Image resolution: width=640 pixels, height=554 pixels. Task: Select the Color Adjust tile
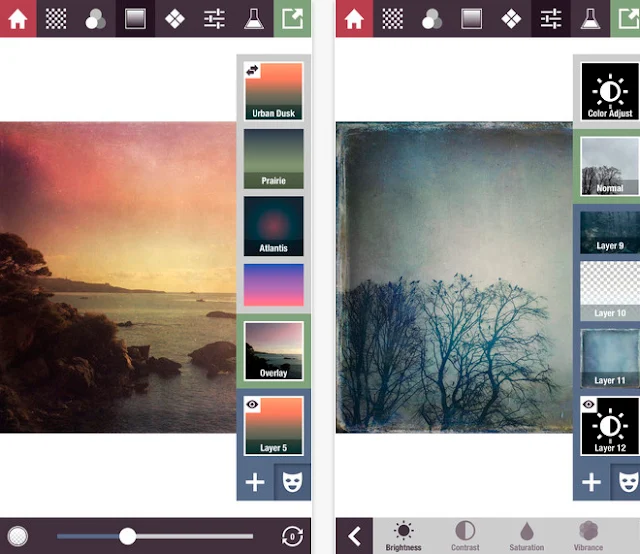pyautogui.click(x=610, y=91)
